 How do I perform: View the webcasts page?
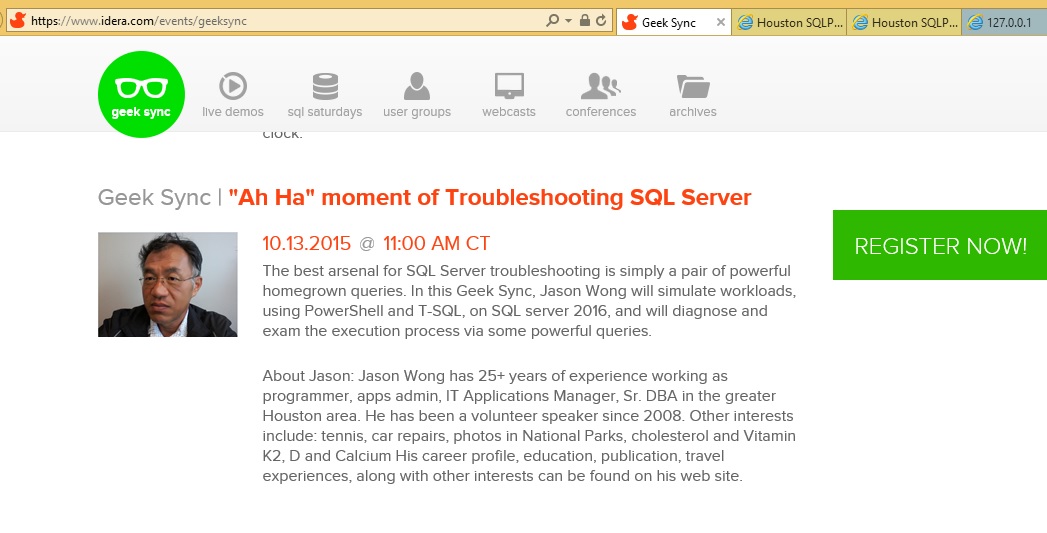click(509, 95)
